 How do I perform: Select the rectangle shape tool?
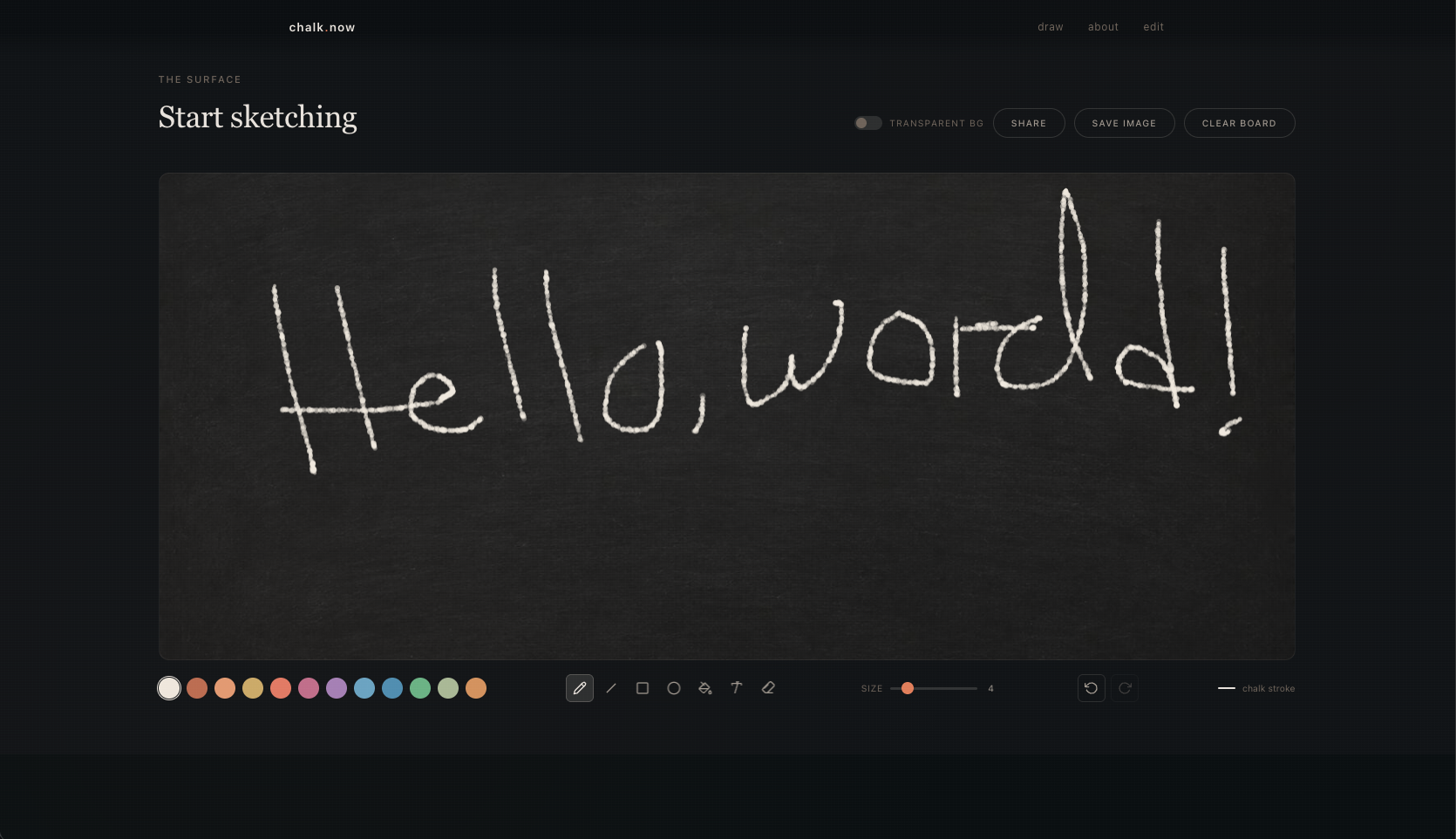tap(643, 688)
